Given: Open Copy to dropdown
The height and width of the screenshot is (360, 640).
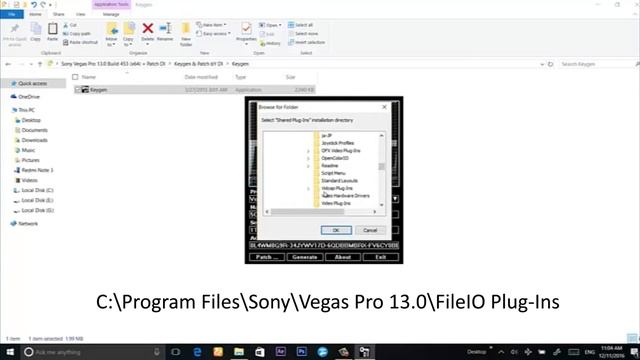Looking at the screenshot, I should pos(129,35).
